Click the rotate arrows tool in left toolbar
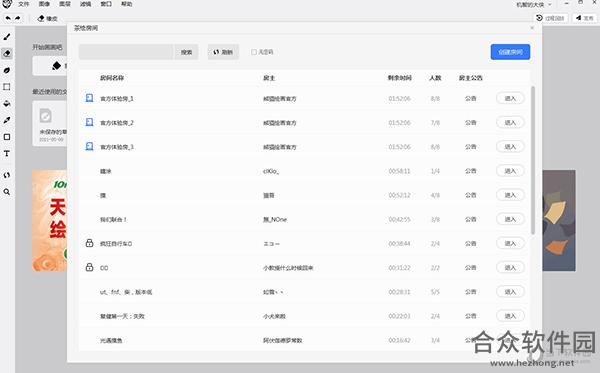600x373 pixels. (7, 175)
